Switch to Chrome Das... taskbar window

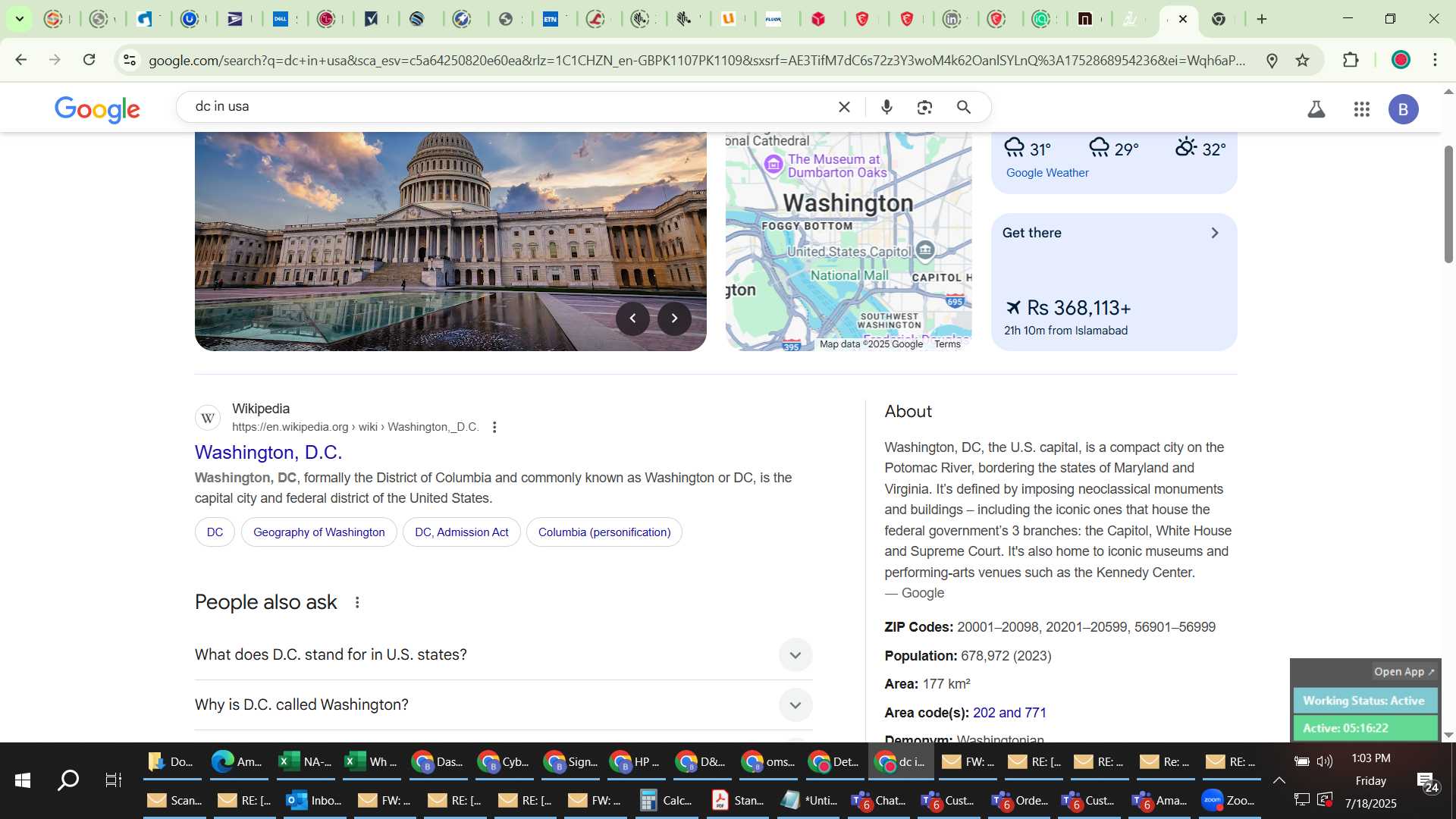point(438,762)
